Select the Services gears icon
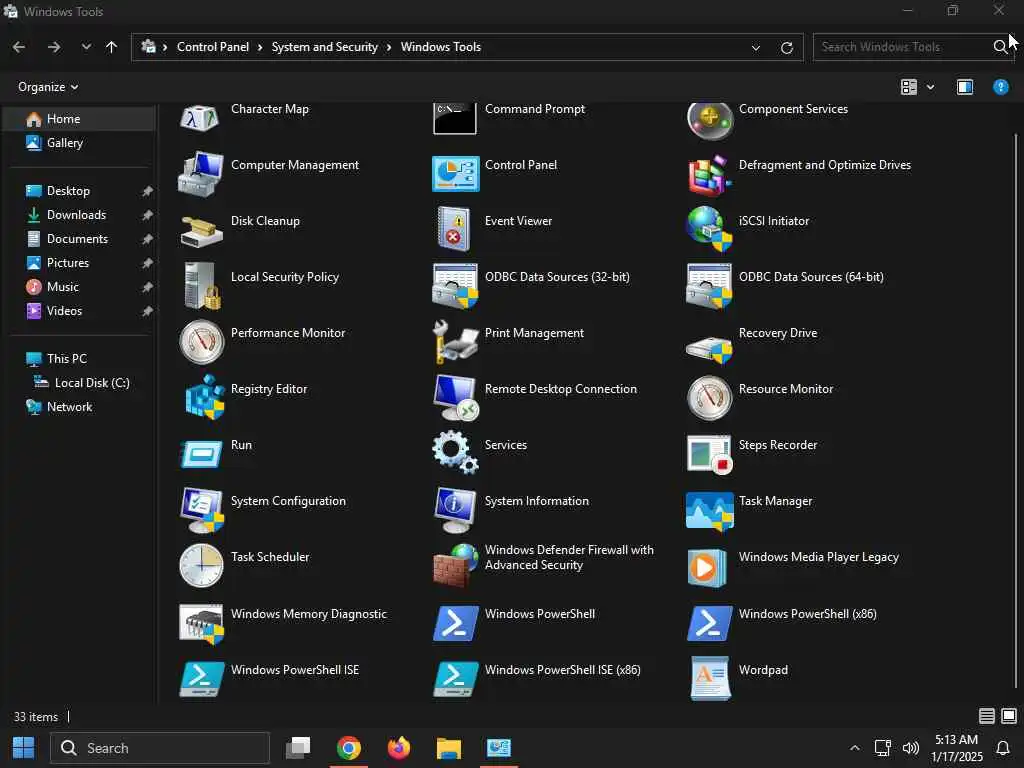1024x768 pixels. [455, 451]
